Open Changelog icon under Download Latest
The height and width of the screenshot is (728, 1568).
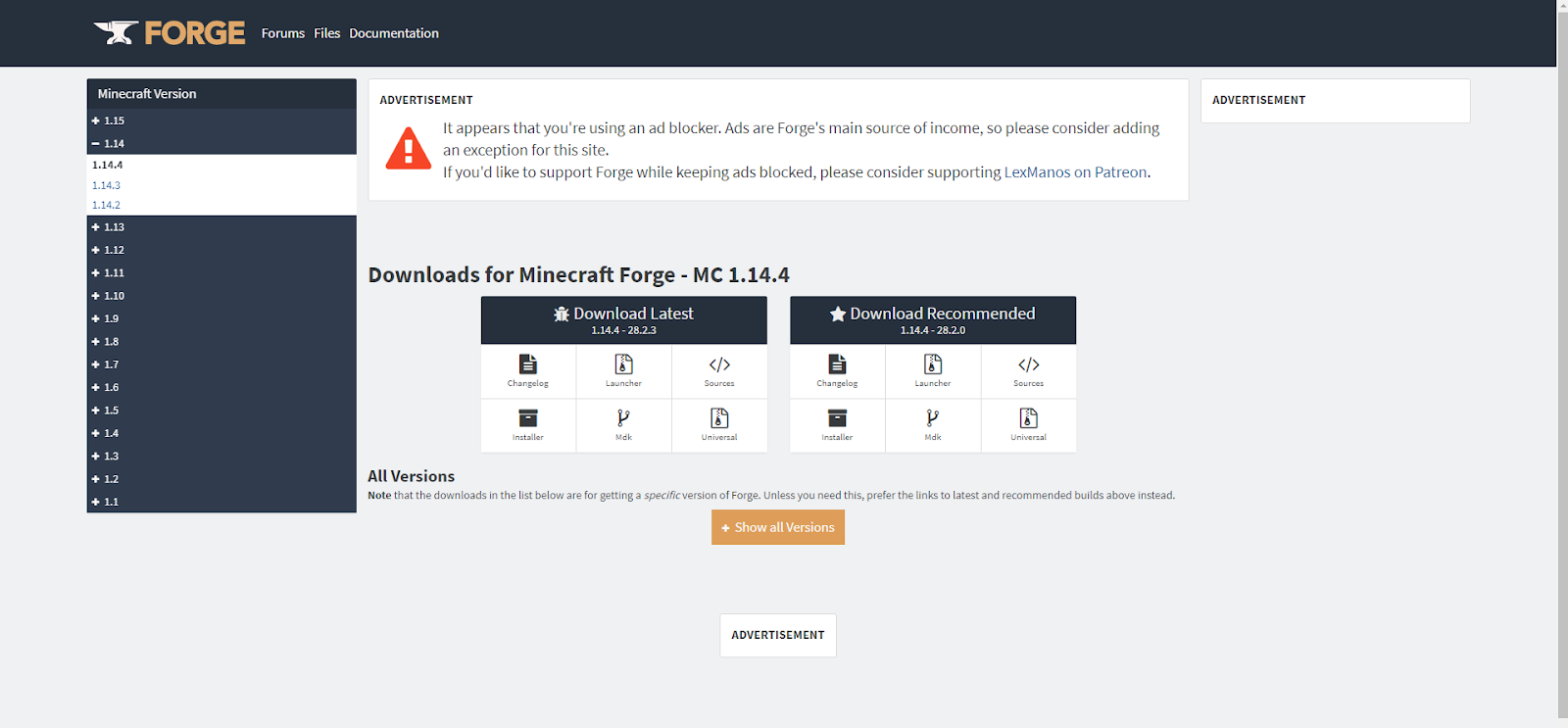[x=527, y=370]
